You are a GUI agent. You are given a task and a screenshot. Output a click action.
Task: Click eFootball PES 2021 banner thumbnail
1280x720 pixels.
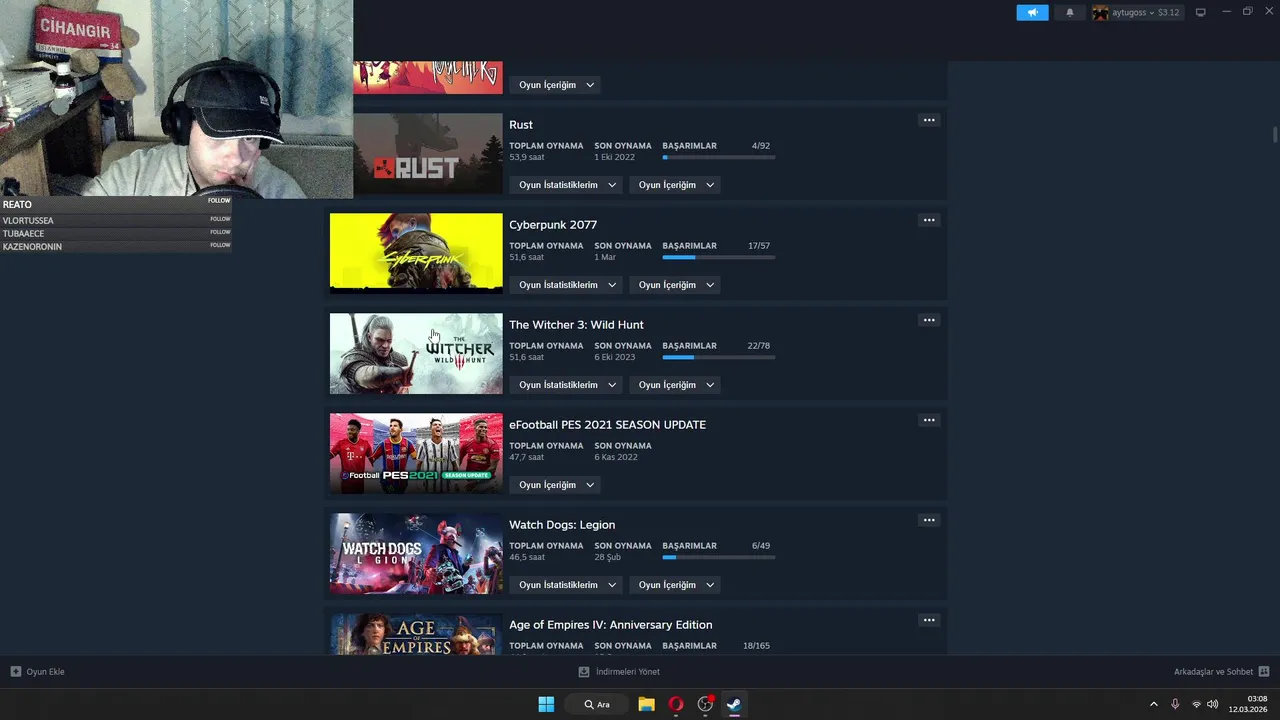[416, 453]
